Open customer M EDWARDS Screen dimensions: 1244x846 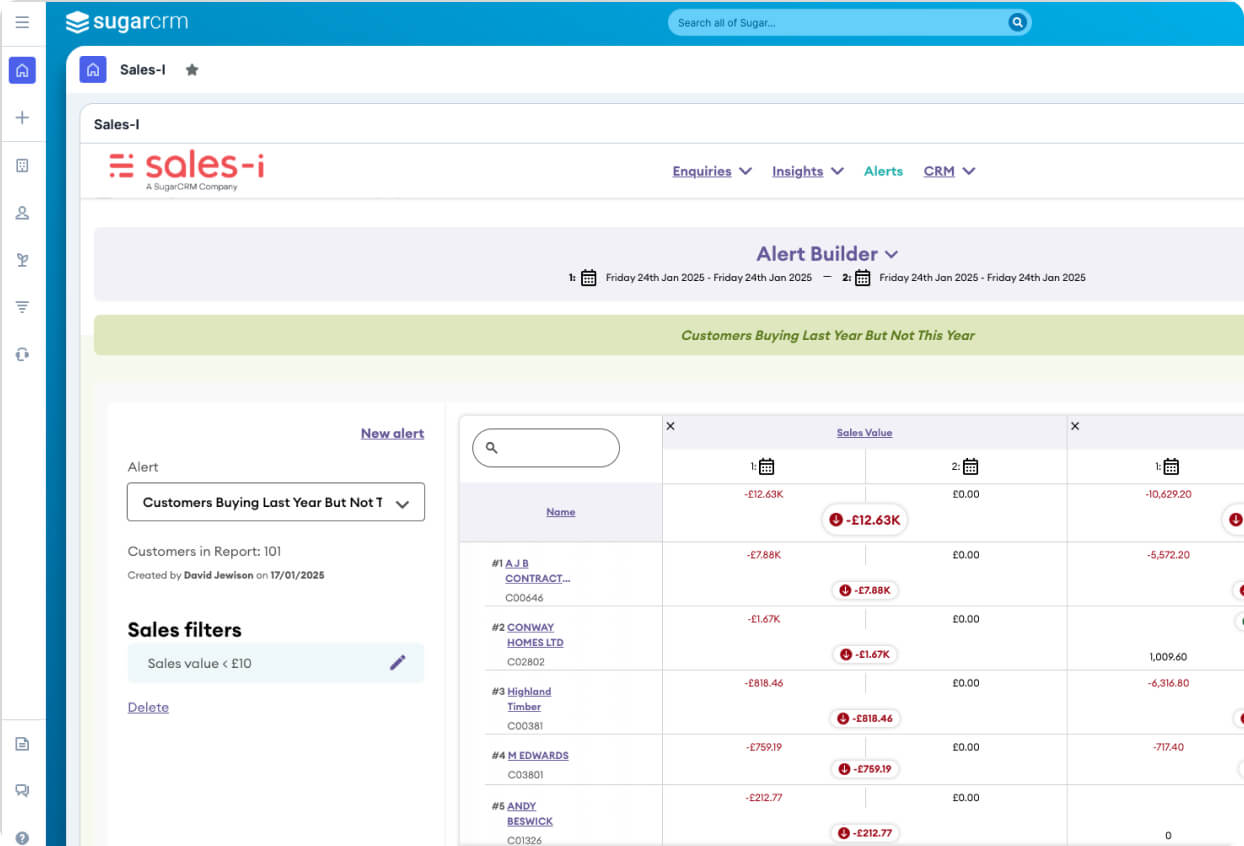coord(538,756)
